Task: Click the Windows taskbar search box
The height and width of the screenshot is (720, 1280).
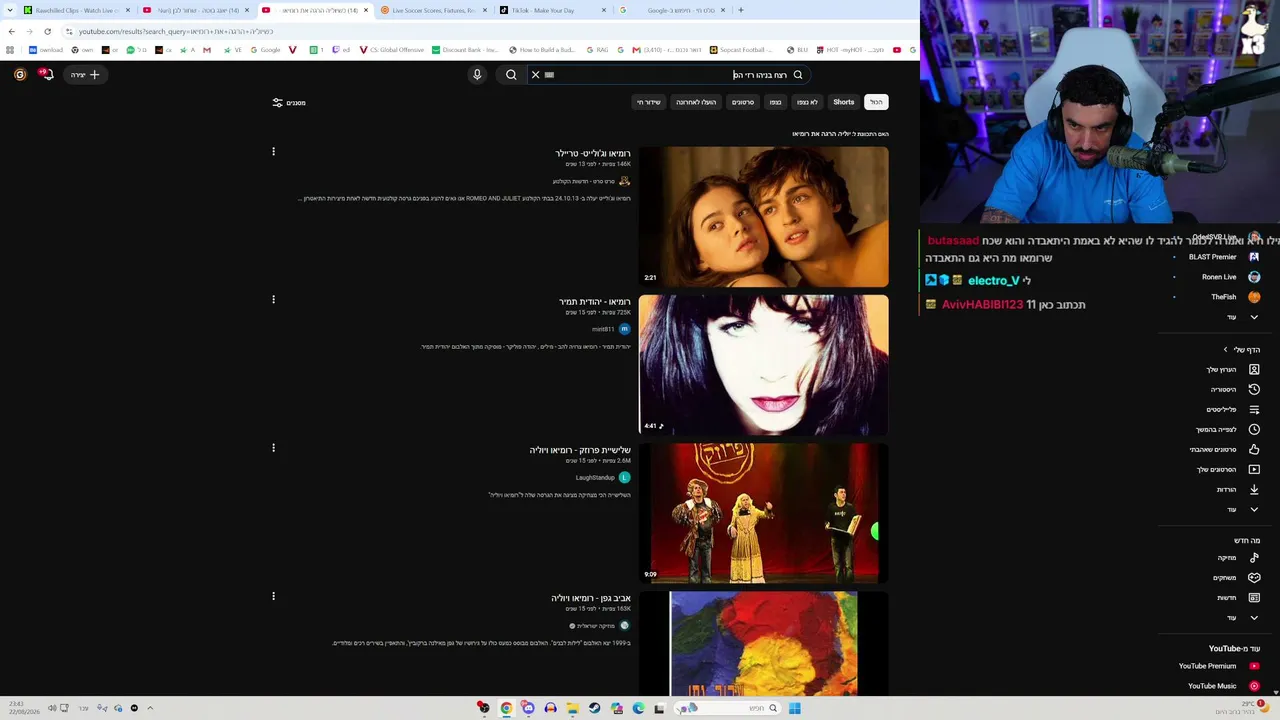Action: [x=729, y=708]
